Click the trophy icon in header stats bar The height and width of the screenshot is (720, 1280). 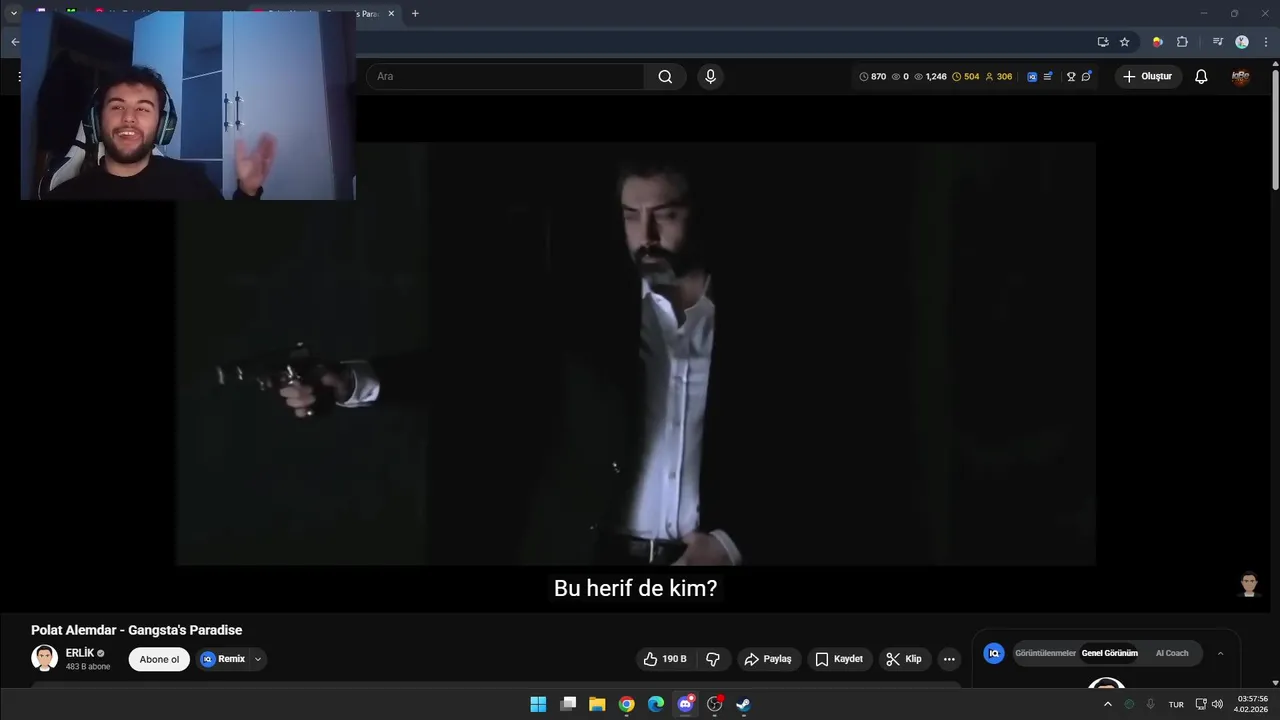point(1071,76)
